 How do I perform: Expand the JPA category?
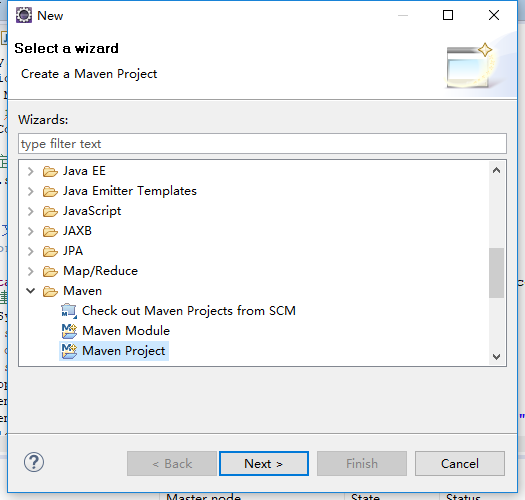pyautogui.click(x=30, y=251)
